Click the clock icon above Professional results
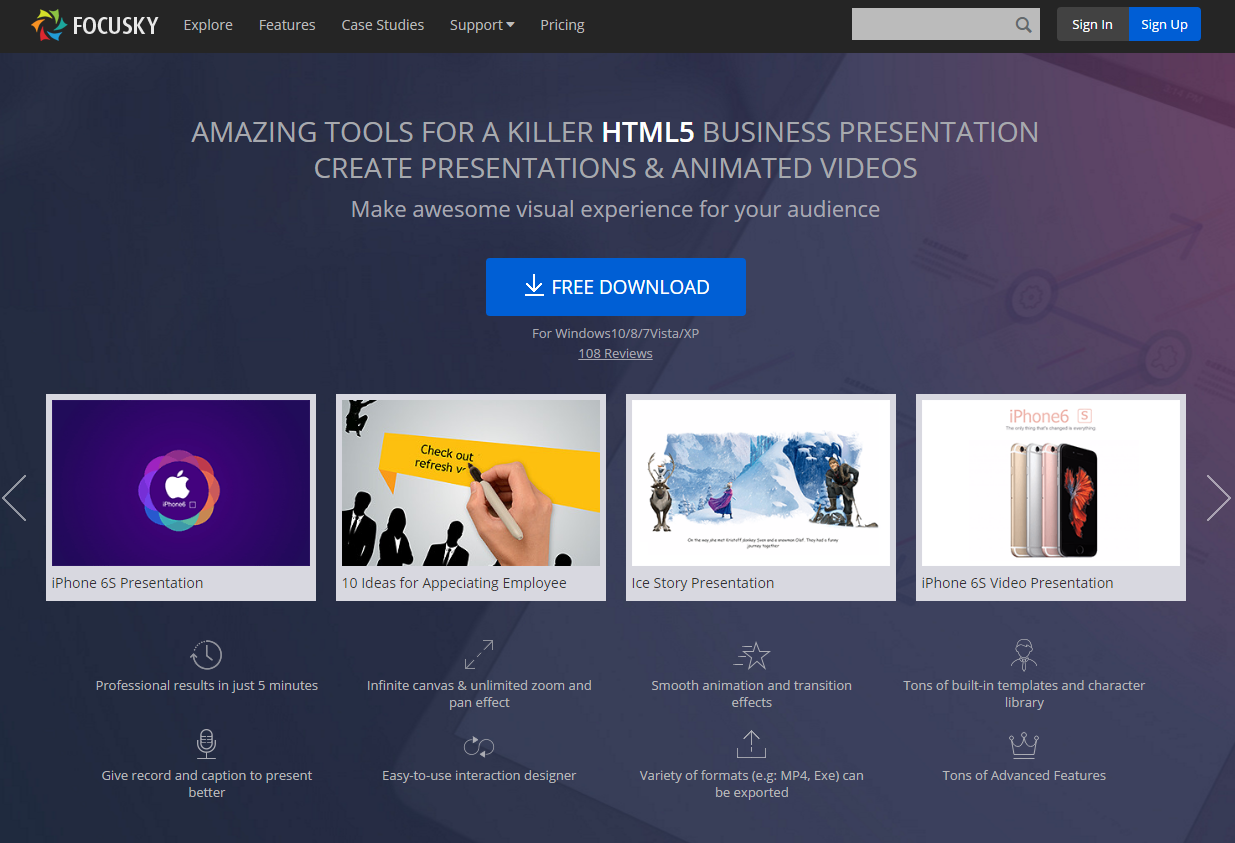The height and width of the screenshot is (843, 1235). (x=206, y=655)
